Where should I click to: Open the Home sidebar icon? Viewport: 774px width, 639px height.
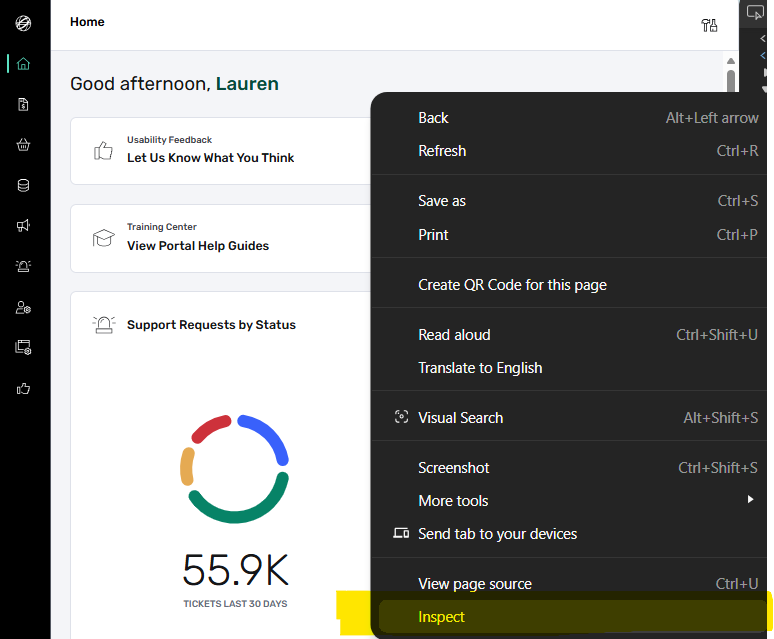pyautogui.click(x=23, y=64)
